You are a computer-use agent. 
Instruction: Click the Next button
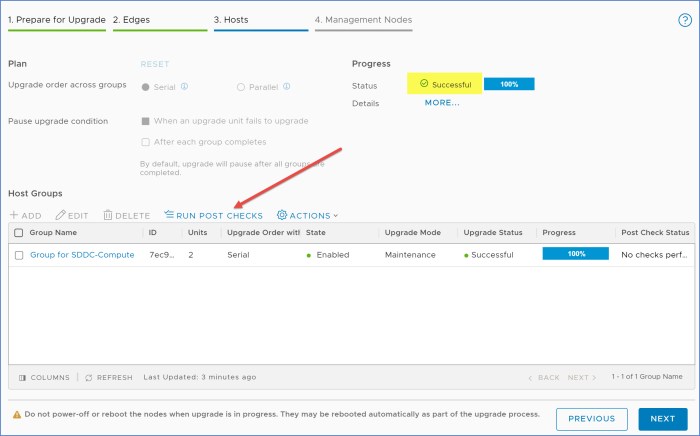coord(662,419)
